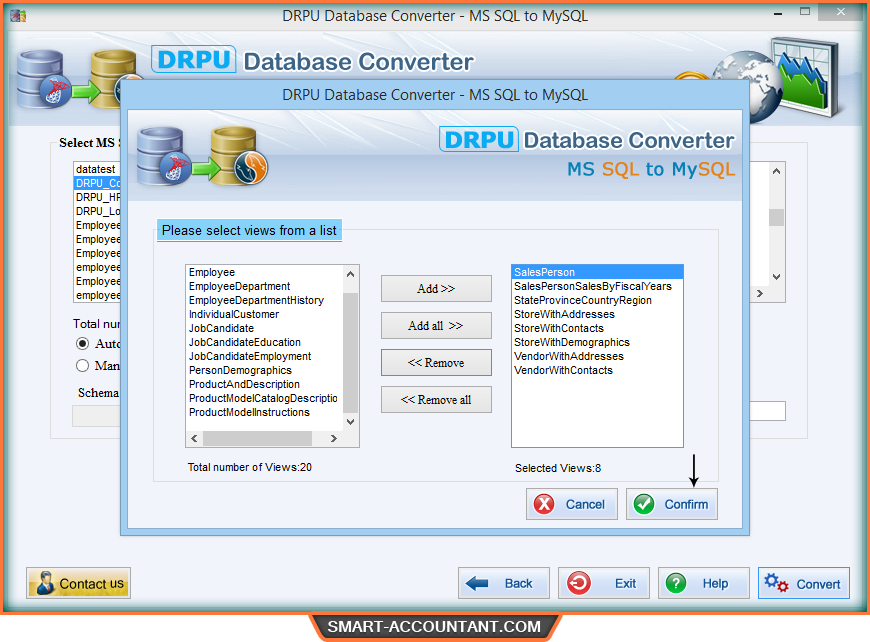Select Employee in available views list
The width and height of the screenshot is (870, 642).
[264, 272]
